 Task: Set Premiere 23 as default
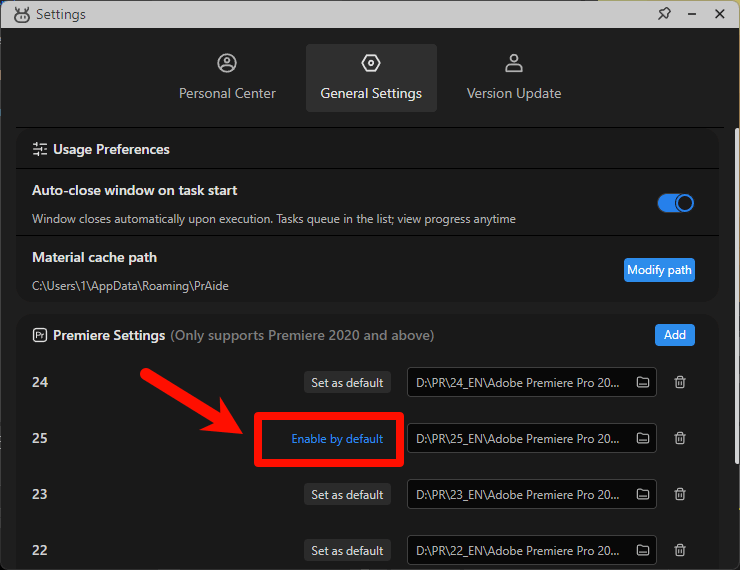tap(347, 494)
